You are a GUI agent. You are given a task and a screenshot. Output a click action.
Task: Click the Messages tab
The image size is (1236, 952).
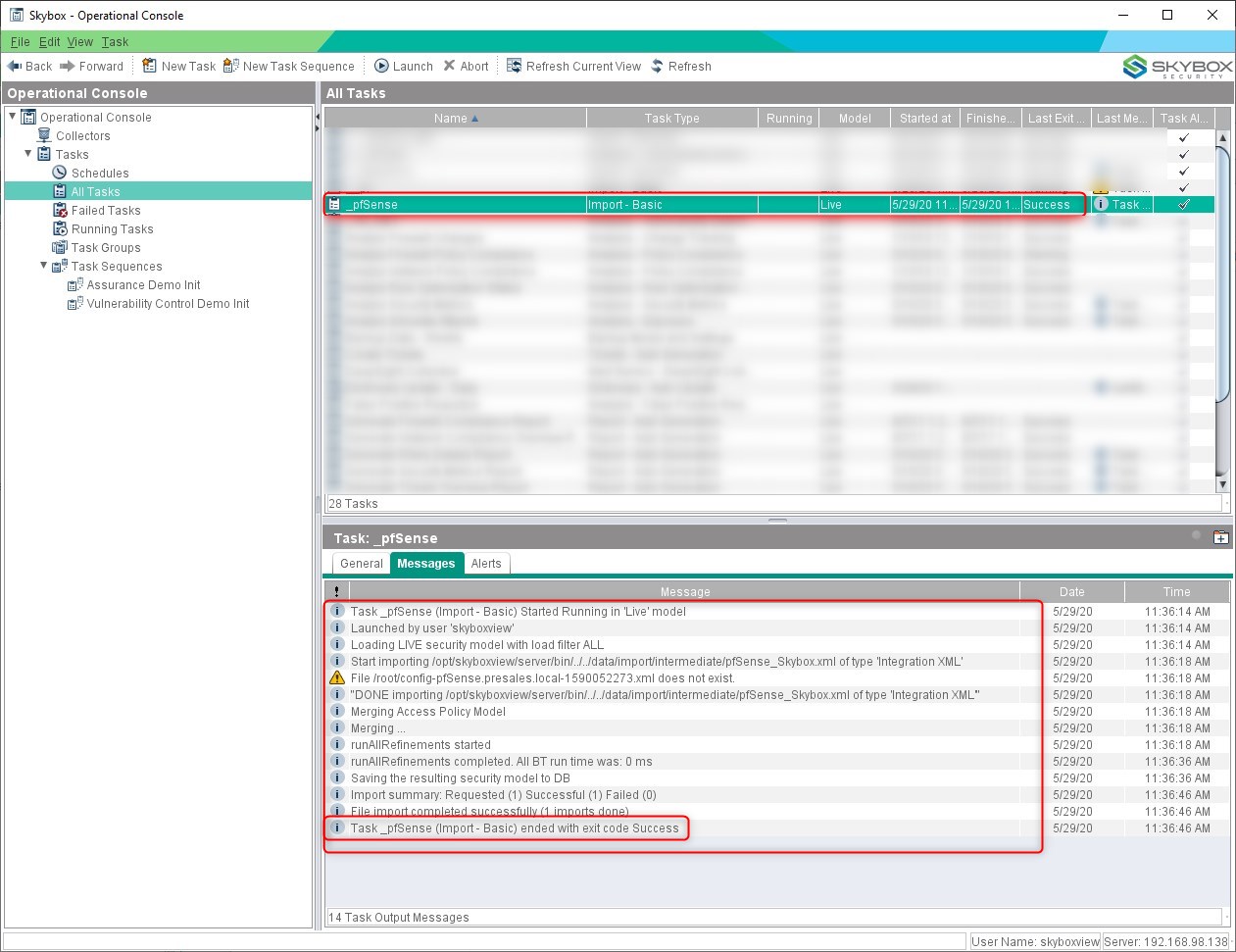click(426, 564)
